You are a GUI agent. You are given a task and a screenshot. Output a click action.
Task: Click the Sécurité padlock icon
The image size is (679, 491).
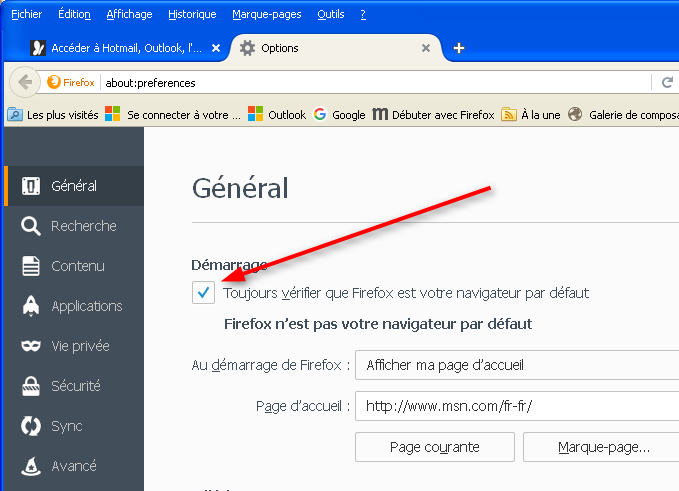[31, 386]
